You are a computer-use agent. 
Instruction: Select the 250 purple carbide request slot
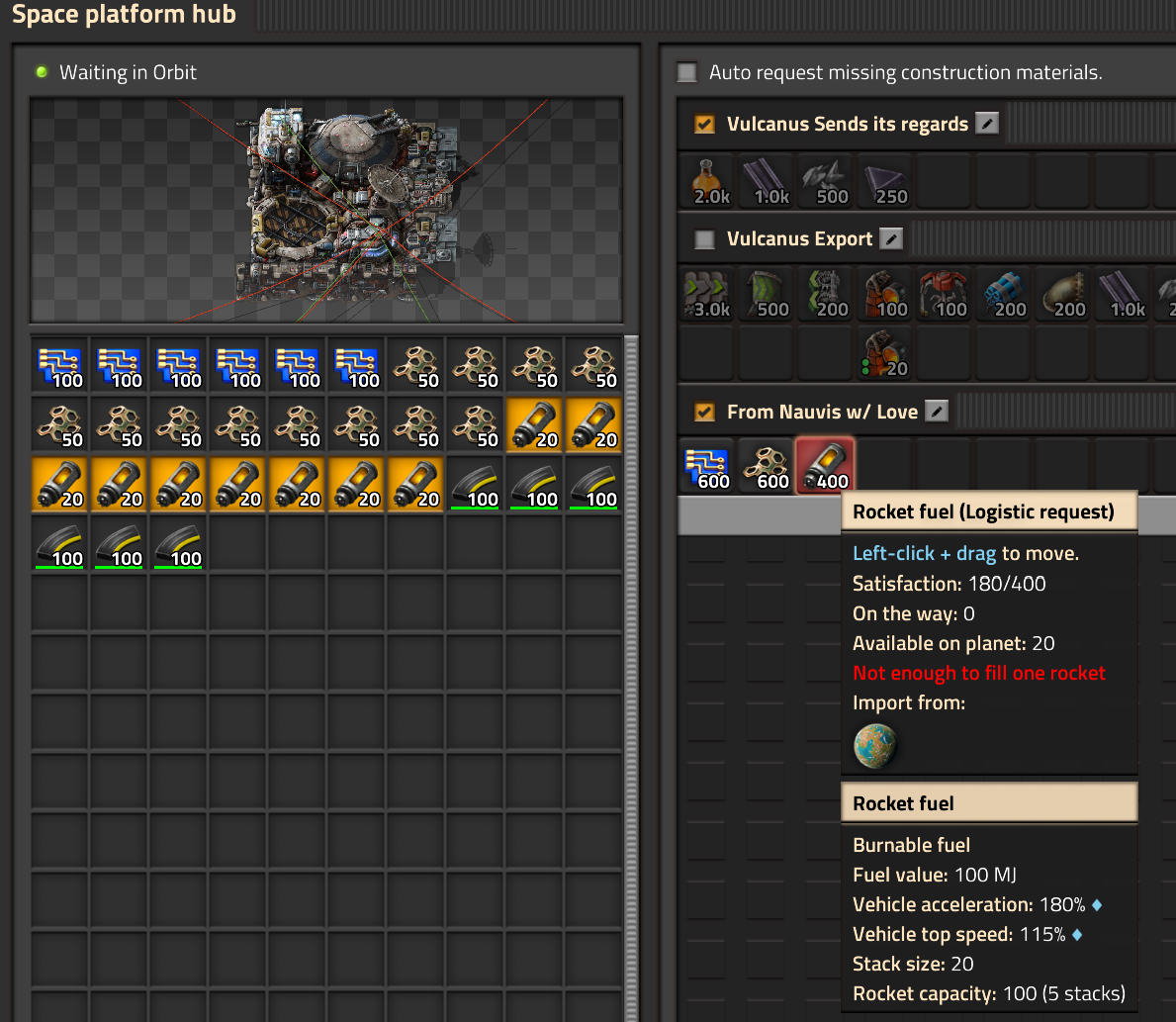[884, 182]
